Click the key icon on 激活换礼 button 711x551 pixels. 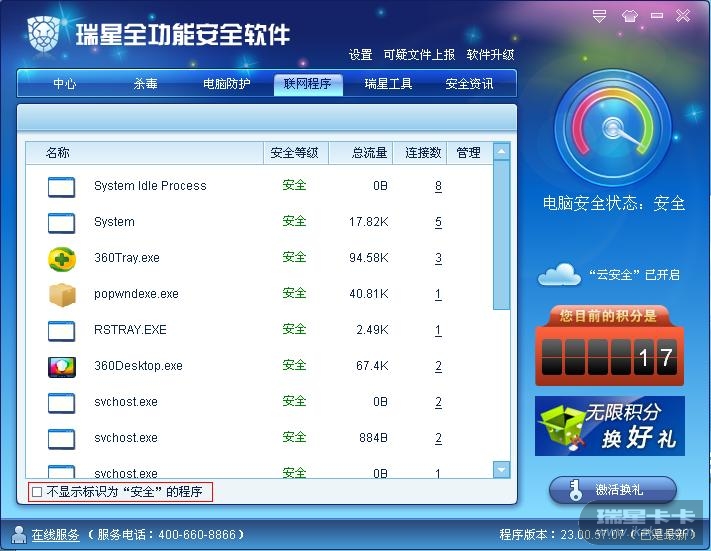(x=575, y=490)
